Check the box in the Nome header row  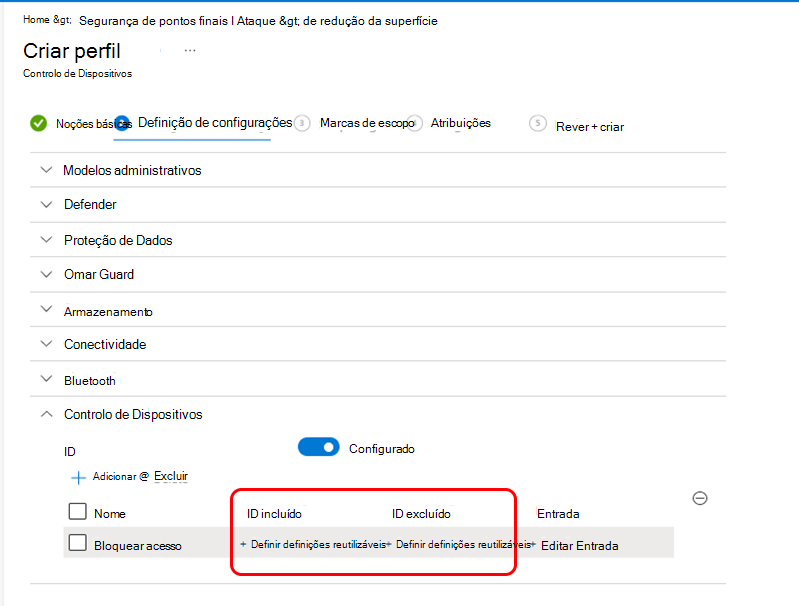(77, 511)
